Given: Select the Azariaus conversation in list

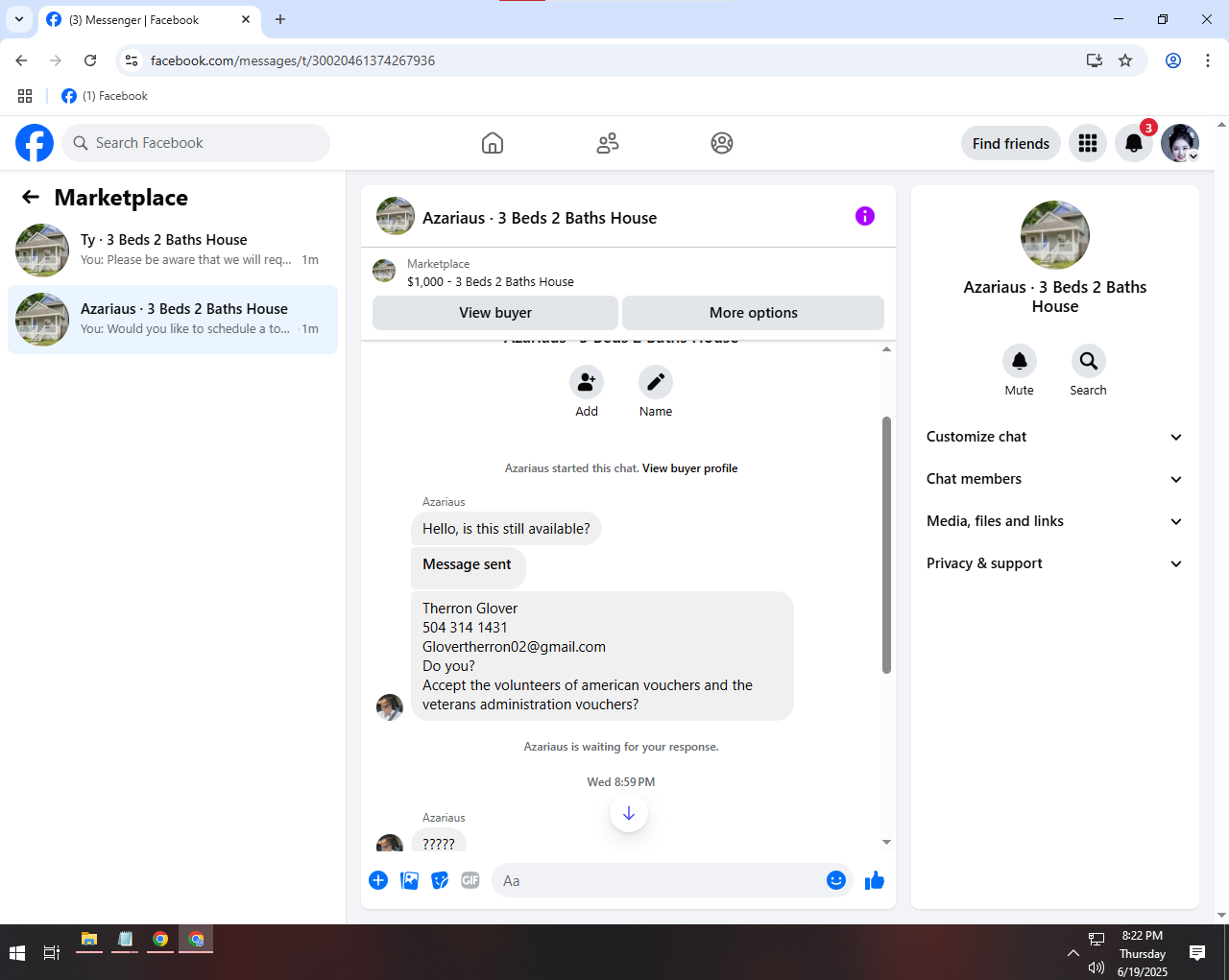Looking at the screenshot, I should click(173, 320).
